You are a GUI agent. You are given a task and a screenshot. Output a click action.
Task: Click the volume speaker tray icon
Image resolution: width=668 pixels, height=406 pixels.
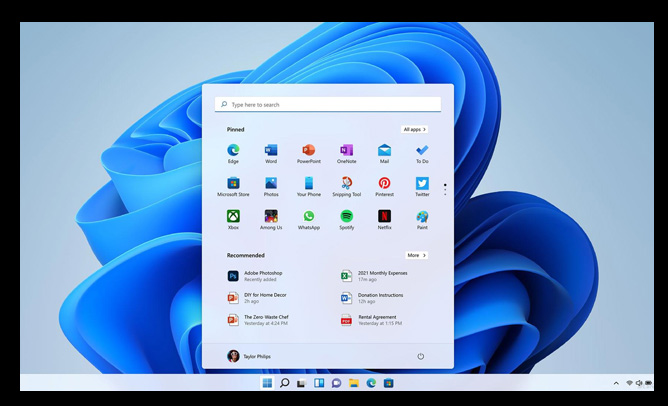[639, 383]
